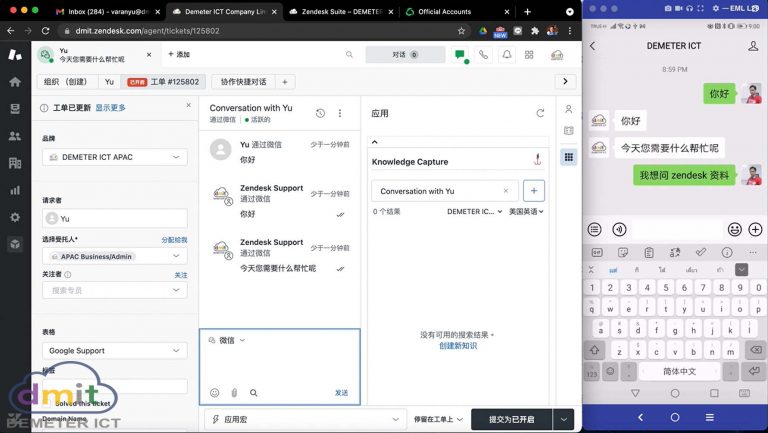The width and height of the screenshot is (768, 433).
Task: Show the user context panel icon
Action: point(569,109)
